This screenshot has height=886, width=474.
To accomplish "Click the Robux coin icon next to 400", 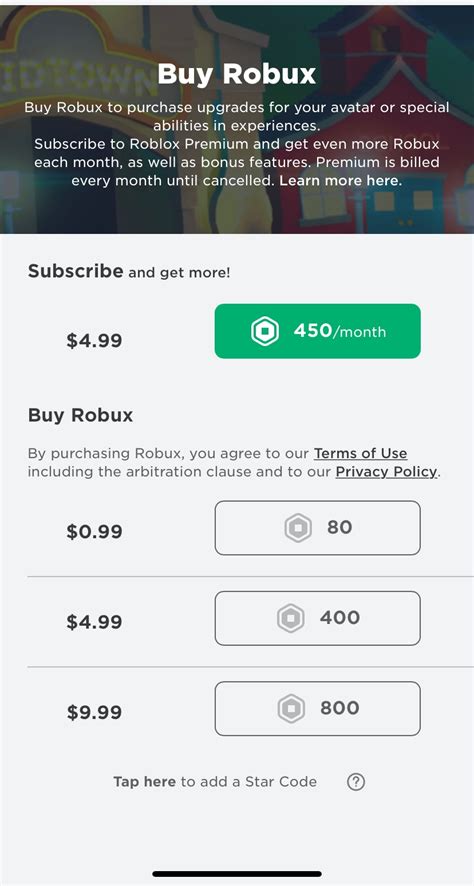I will [x=290, y=618].
